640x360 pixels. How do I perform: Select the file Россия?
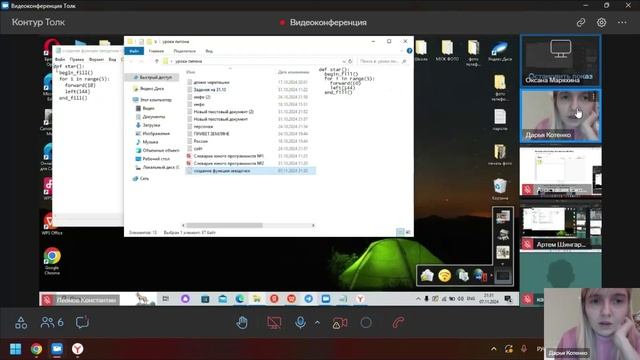(201, 141)
